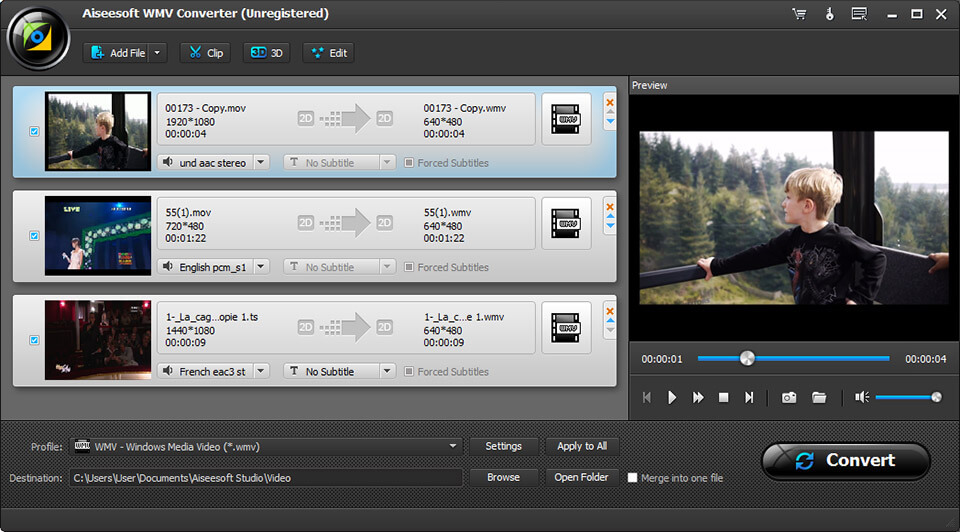Screen dimensions: 960x532
Task: Select the 55(1).mov thumbnail
Action: (x=98, y=236)
